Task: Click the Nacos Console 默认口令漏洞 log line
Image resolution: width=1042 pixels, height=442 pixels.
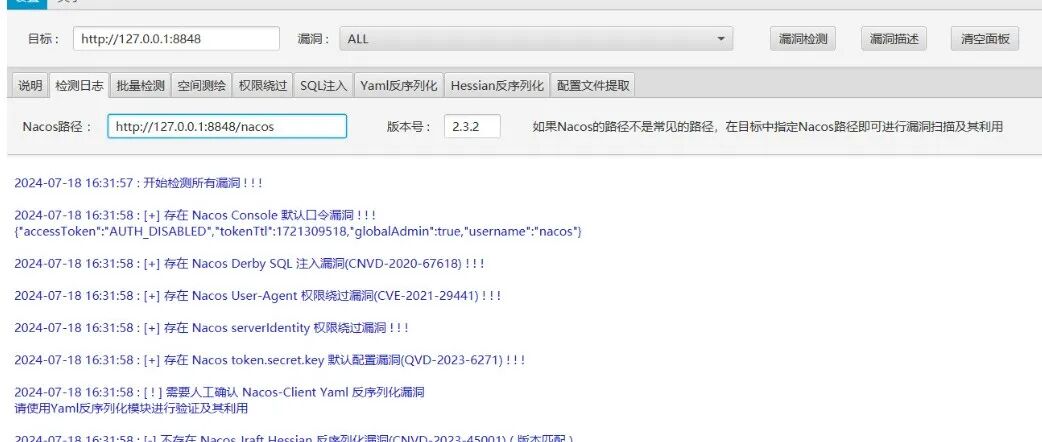Action: tap(195, 215)
